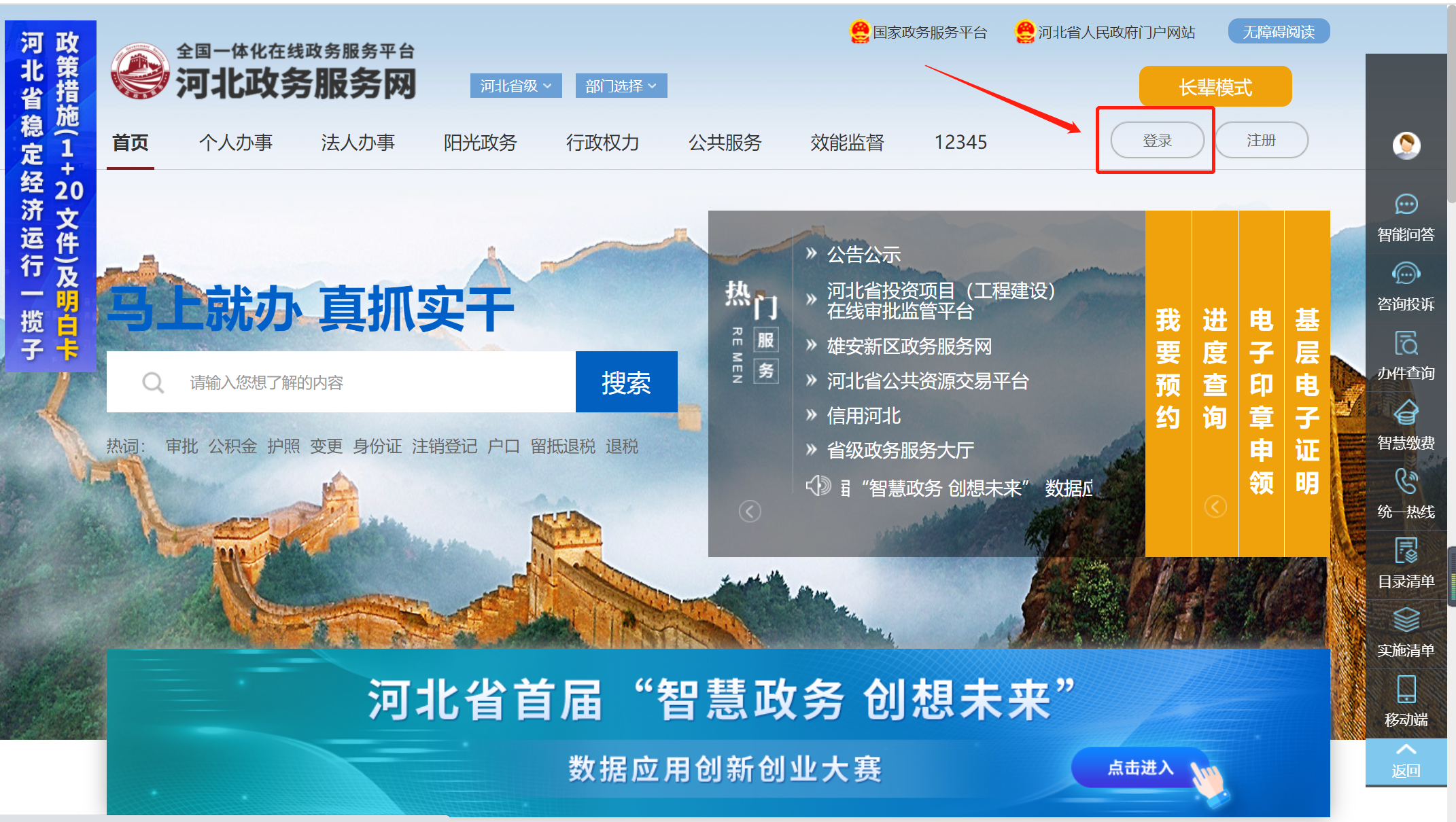Switch to the 个人办事 tab
The height and width of the screenshot is (822, 1456).
pos(235,142)
